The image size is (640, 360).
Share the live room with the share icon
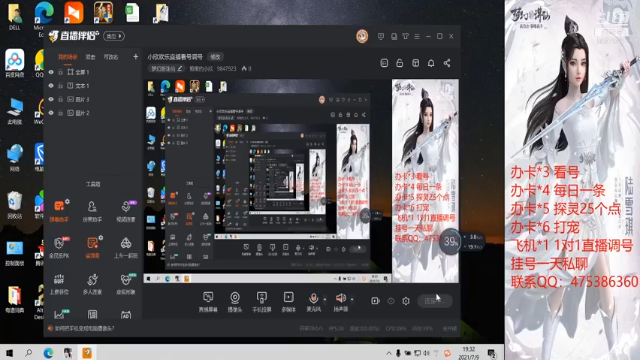coord(447,63)
